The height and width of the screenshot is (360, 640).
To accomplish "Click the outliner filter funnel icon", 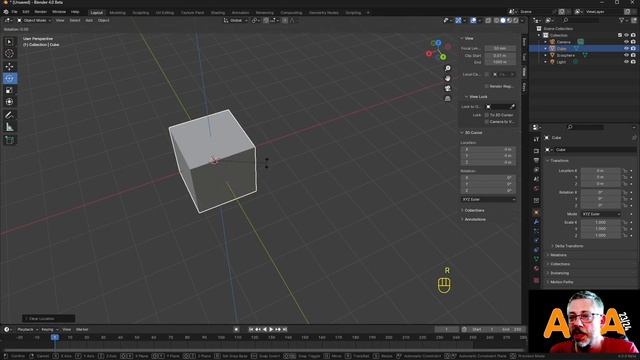I will 622,20.
